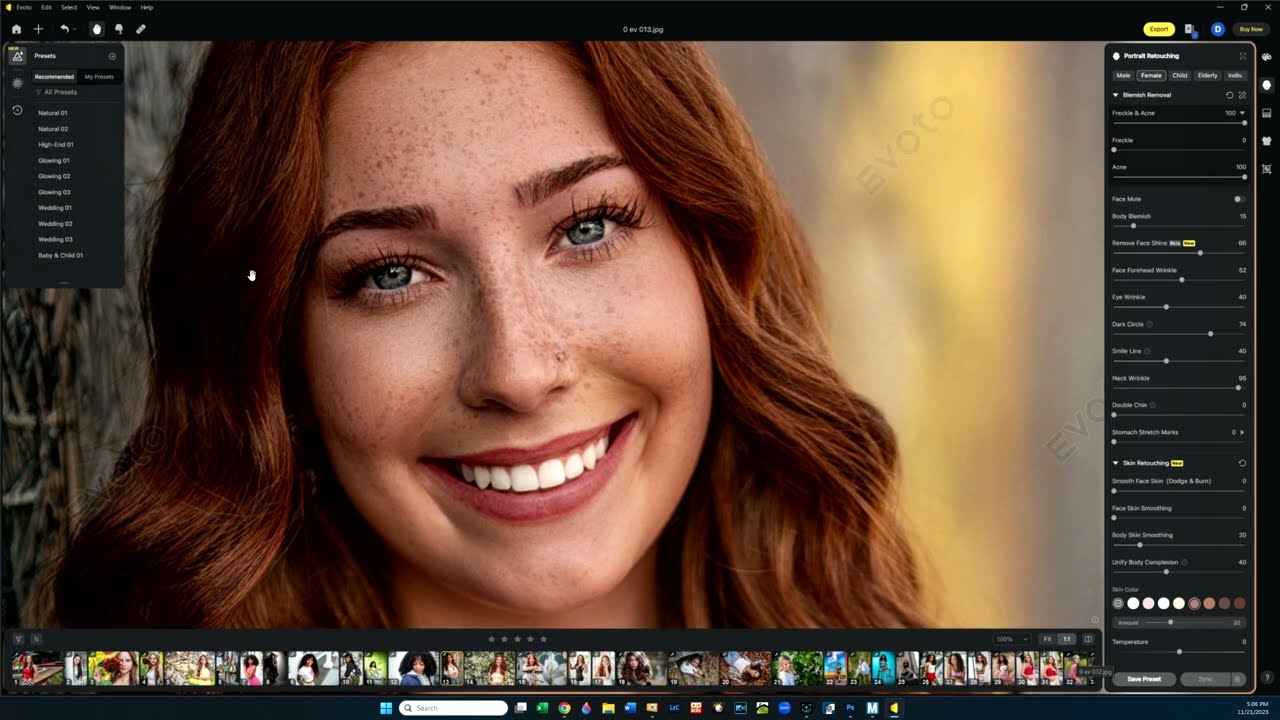Click the filmstrip filter funnel icon

point(18,639)
